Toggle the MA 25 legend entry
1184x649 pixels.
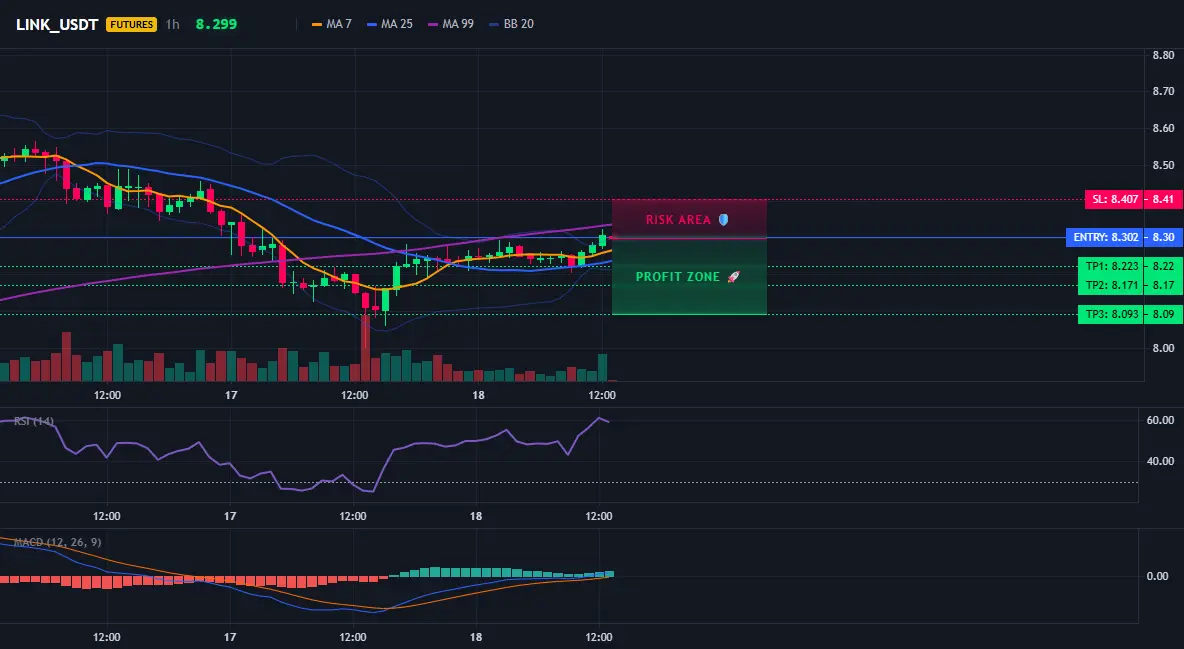point(390,24)
